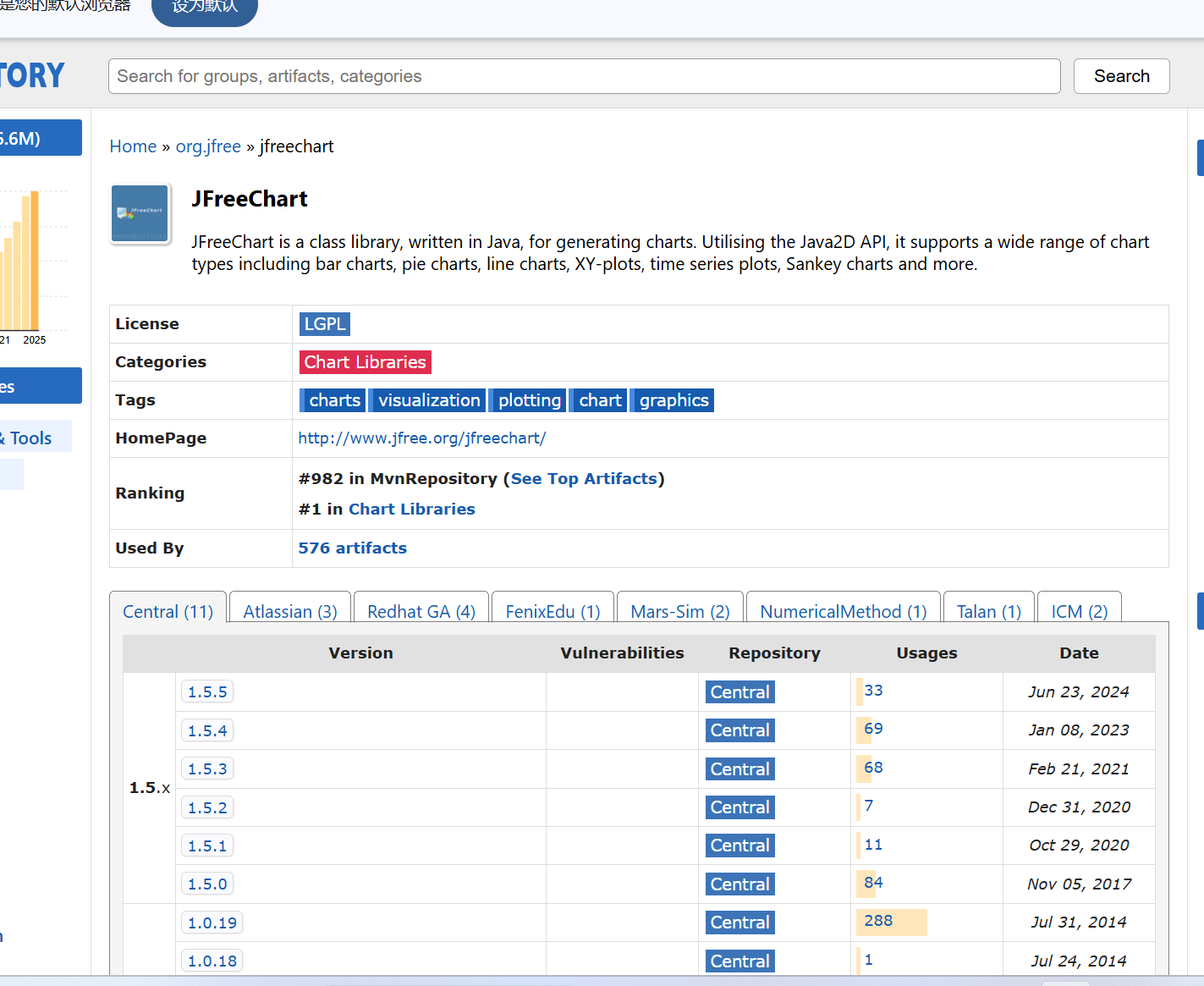Click the 1.5.x version group label
The image size is (1204, 986).
tap(150, 788)
